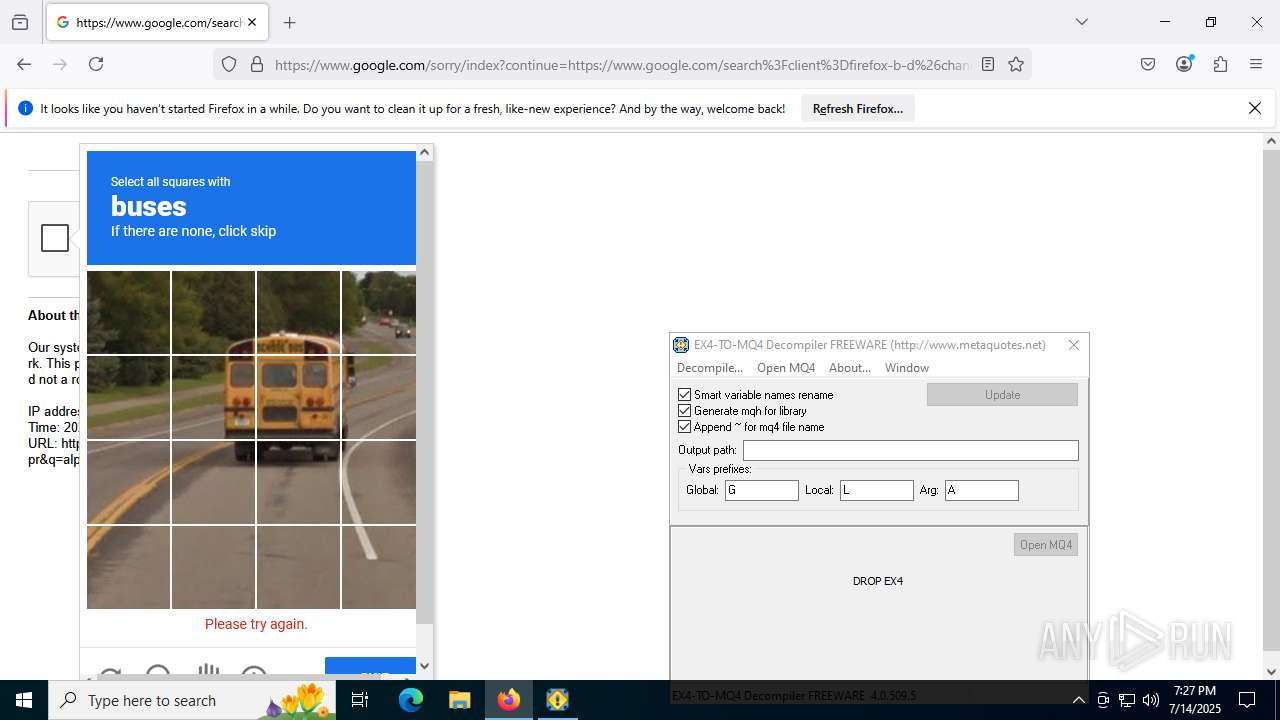1280x720 pixels.
Task: Select captcha tile showing bus rear
Action: (298, 397)
